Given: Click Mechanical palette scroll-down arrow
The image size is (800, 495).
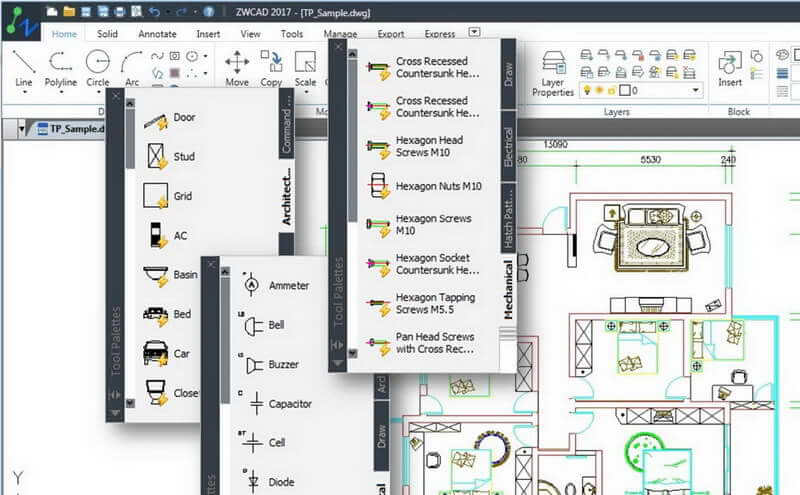Looking at the screenshot, I should pyautogui.click(x=352, y=353).
